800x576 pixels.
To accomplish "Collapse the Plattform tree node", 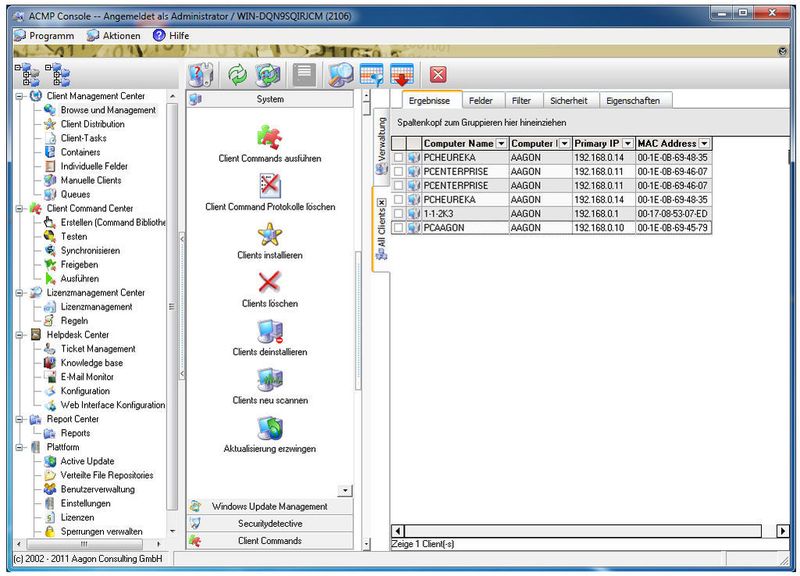I will pos(19,447).
